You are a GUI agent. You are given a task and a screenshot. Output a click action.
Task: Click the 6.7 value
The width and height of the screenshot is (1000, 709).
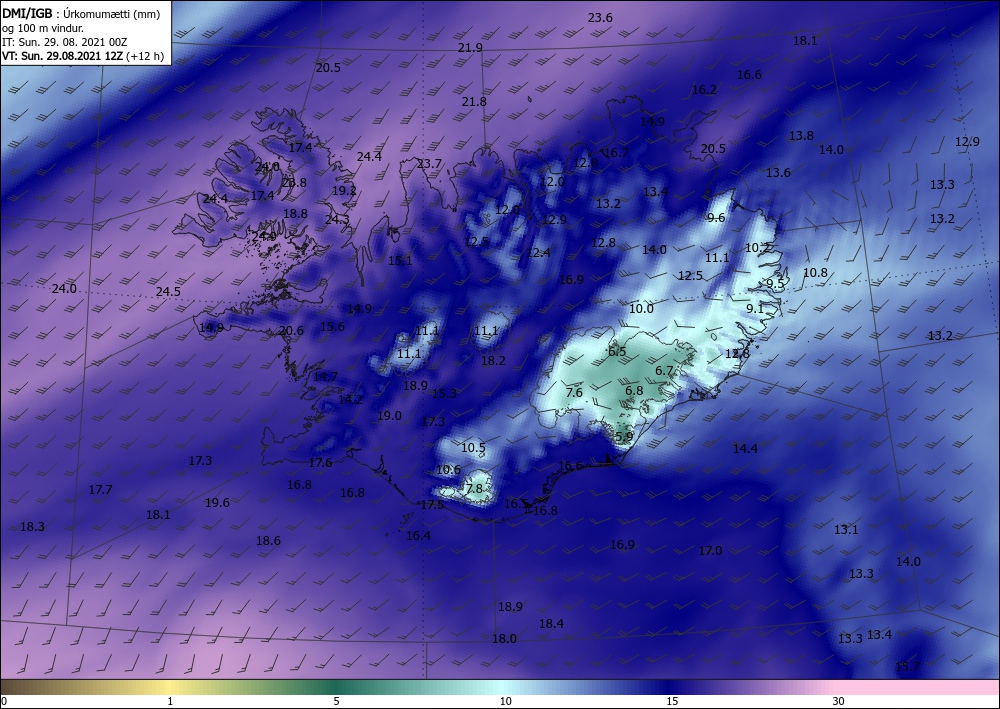coord(665,371)
